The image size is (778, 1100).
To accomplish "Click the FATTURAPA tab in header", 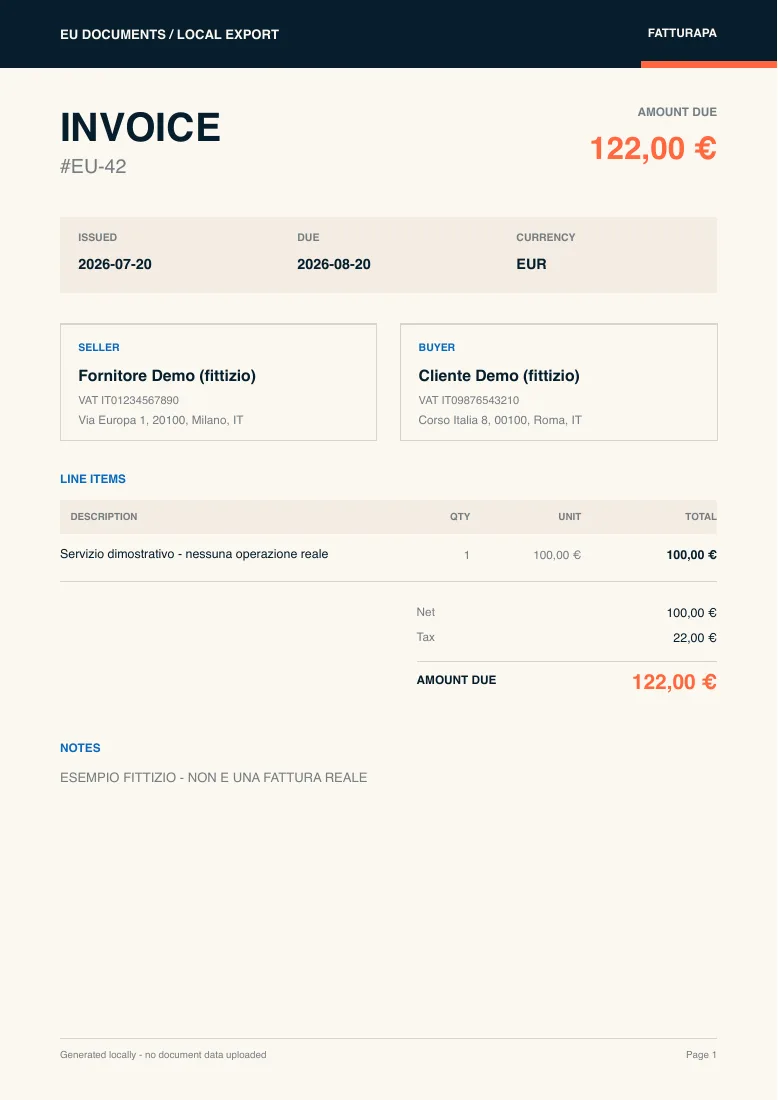I will tap(682, 33).
